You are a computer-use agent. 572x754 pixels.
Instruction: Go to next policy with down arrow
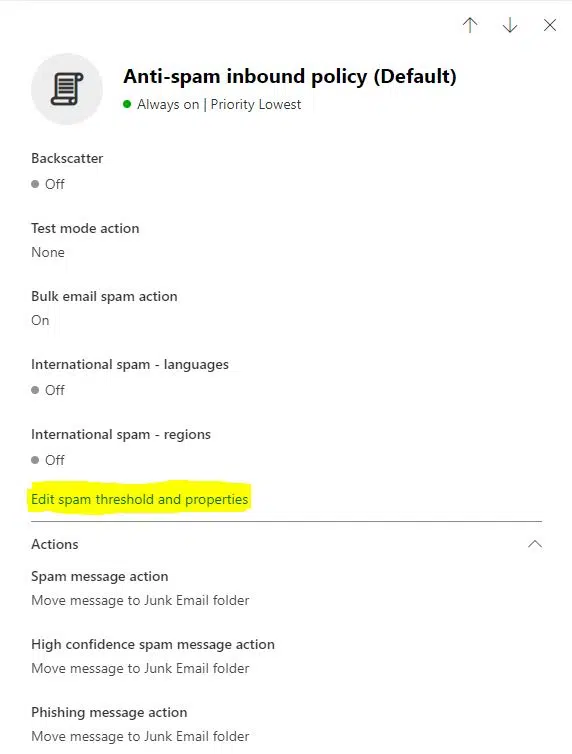tap(510, 25)
